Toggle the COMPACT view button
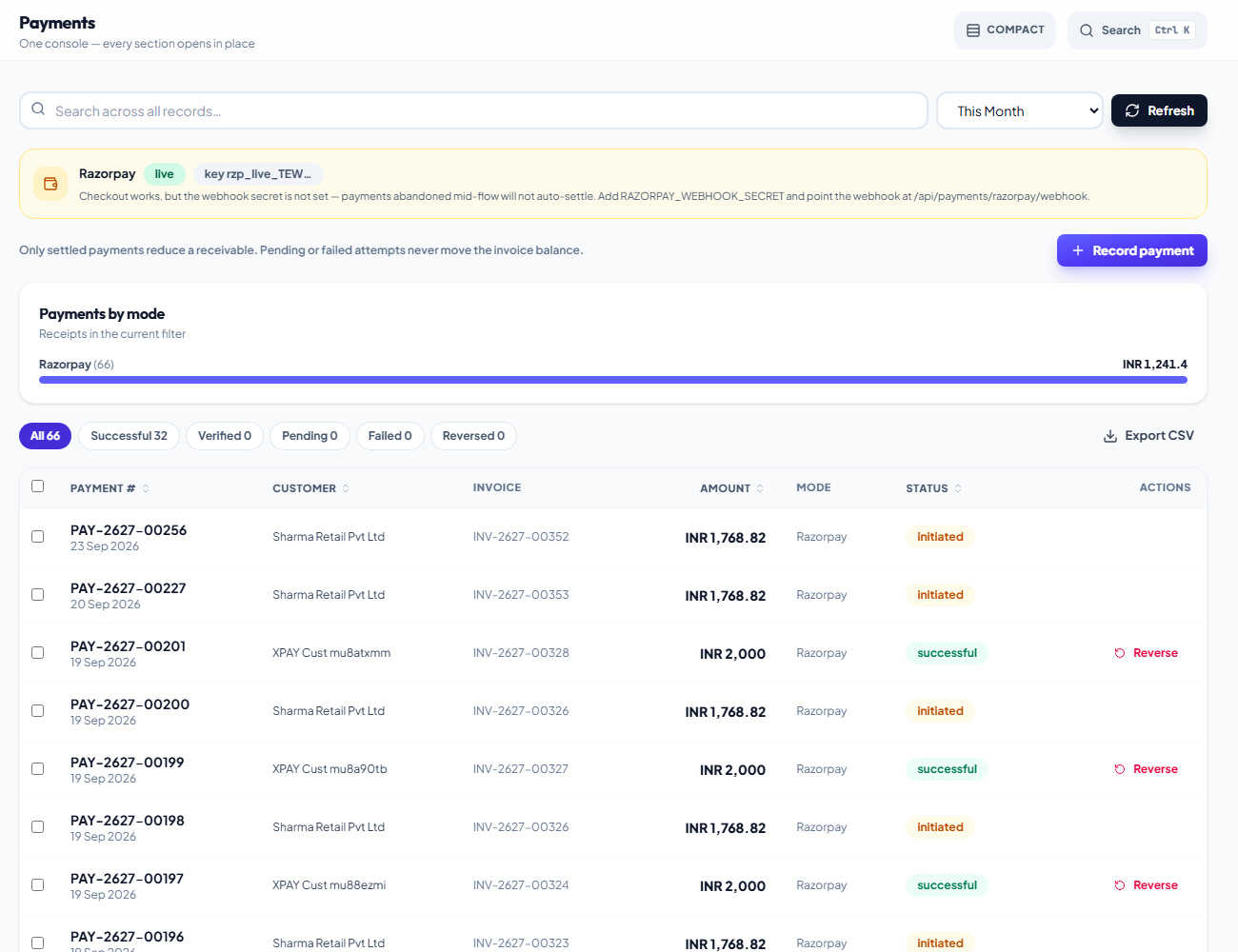The height and width of the screenshot is (952, 1238). point(1005,30)
